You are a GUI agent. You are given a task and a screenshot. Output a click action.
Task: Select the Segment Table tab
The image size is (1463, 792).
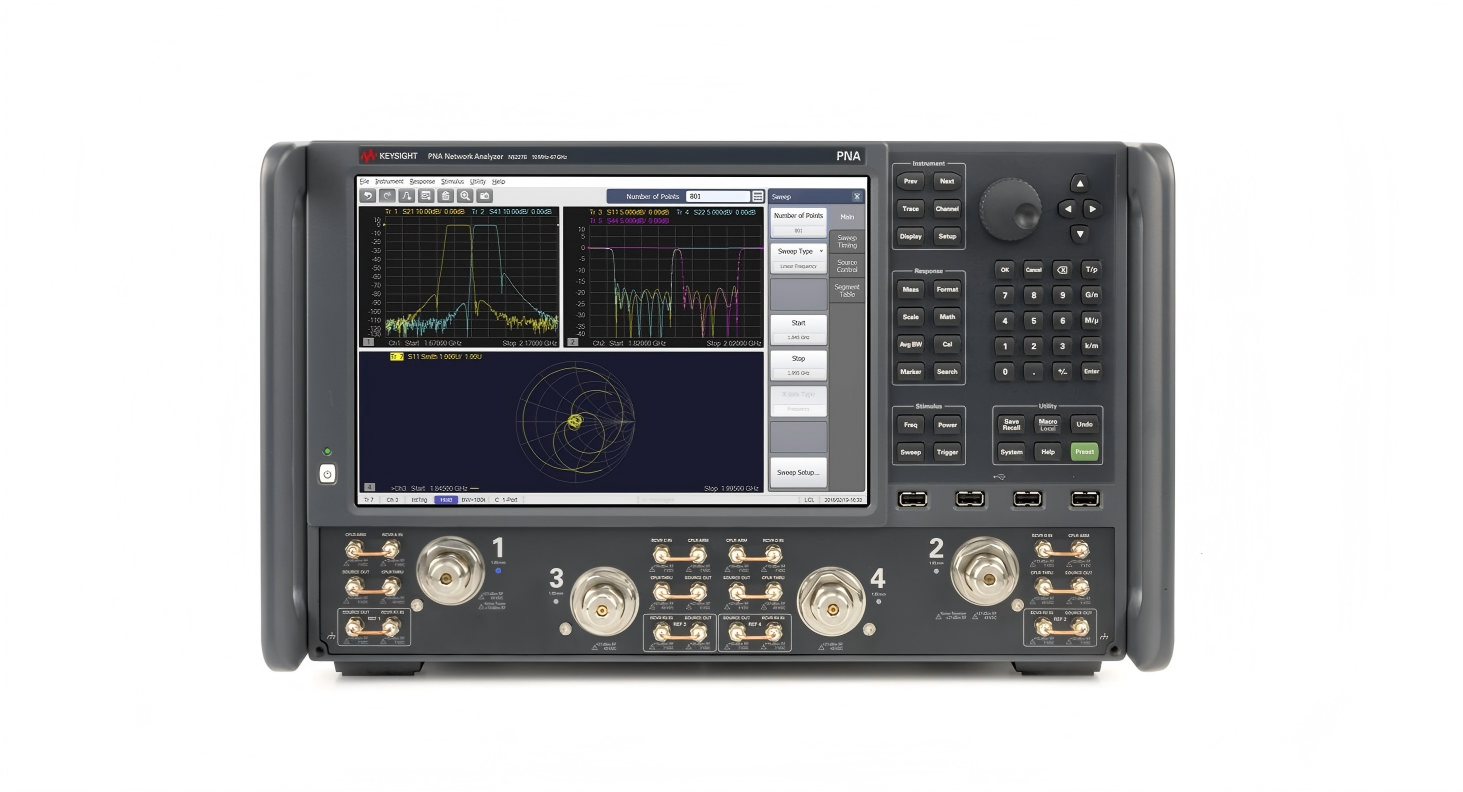pyautogui.click(x=847, y=291)
